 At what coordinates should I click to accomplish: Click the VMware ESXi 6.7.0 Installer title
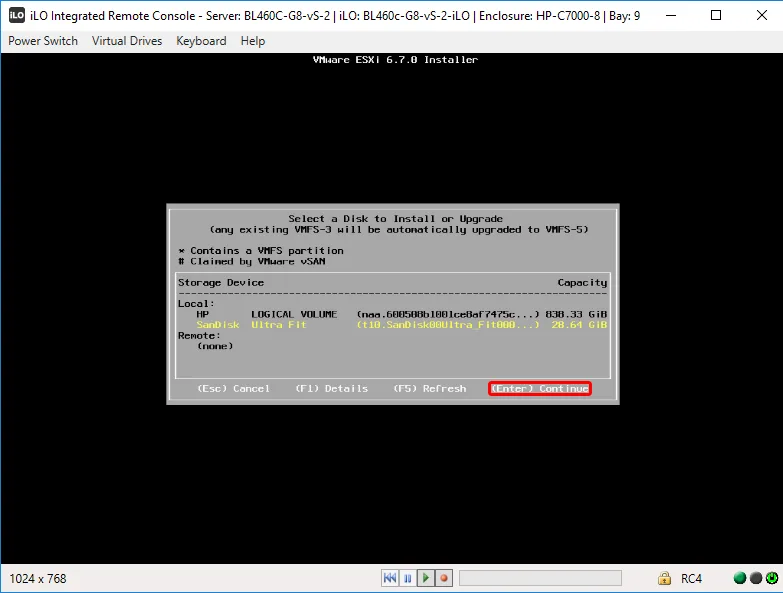point(395,59)
